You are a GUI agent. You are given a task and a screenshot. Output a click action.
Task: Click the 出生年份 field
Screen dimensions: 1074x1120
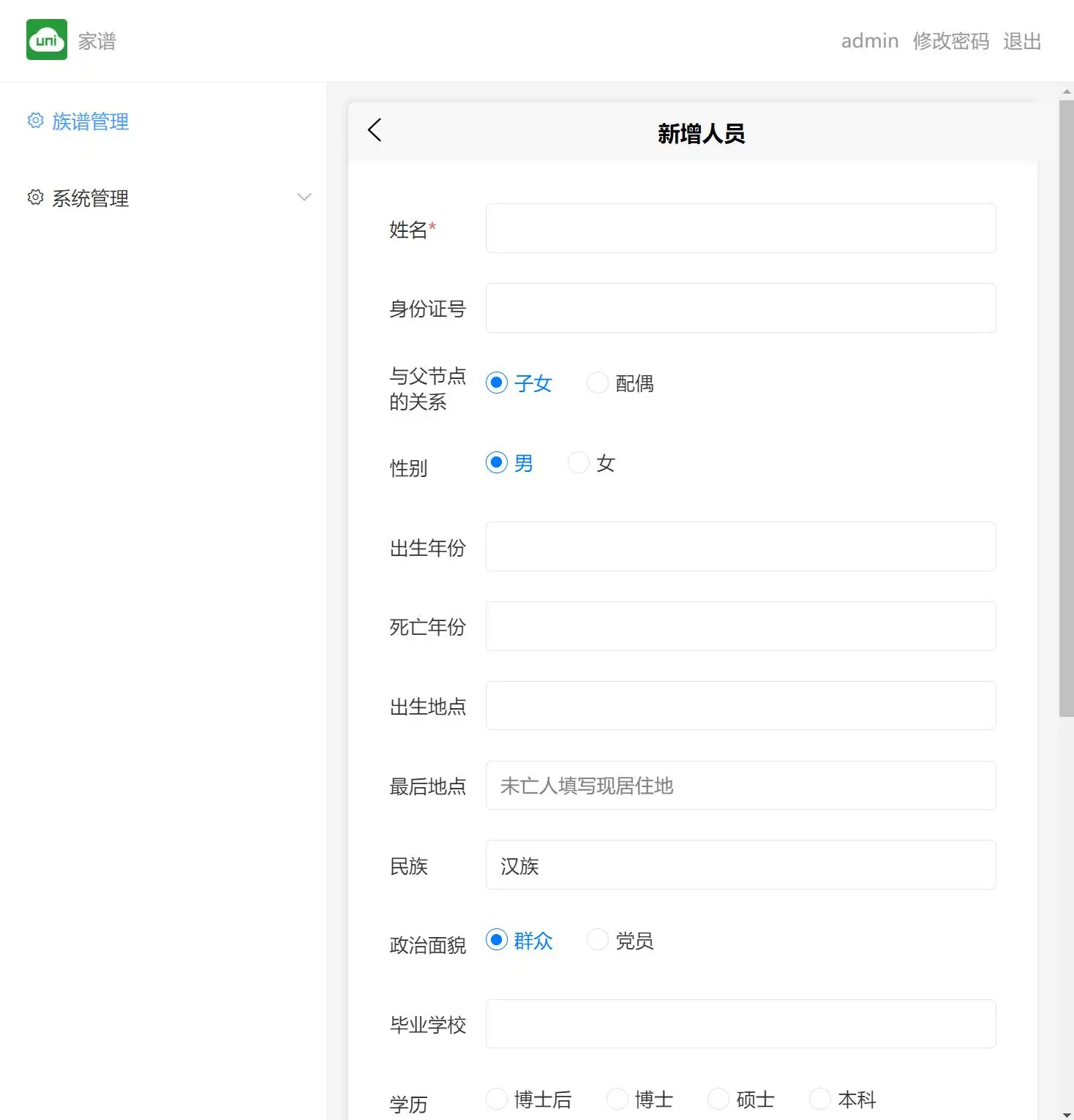[x=740, y=546]
